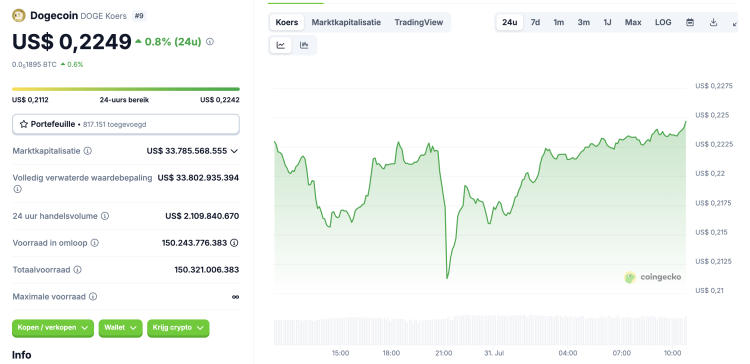Screen dimensions: 750x364
Task: Toggle LOG scale on chart
Action: pos(663,22)
